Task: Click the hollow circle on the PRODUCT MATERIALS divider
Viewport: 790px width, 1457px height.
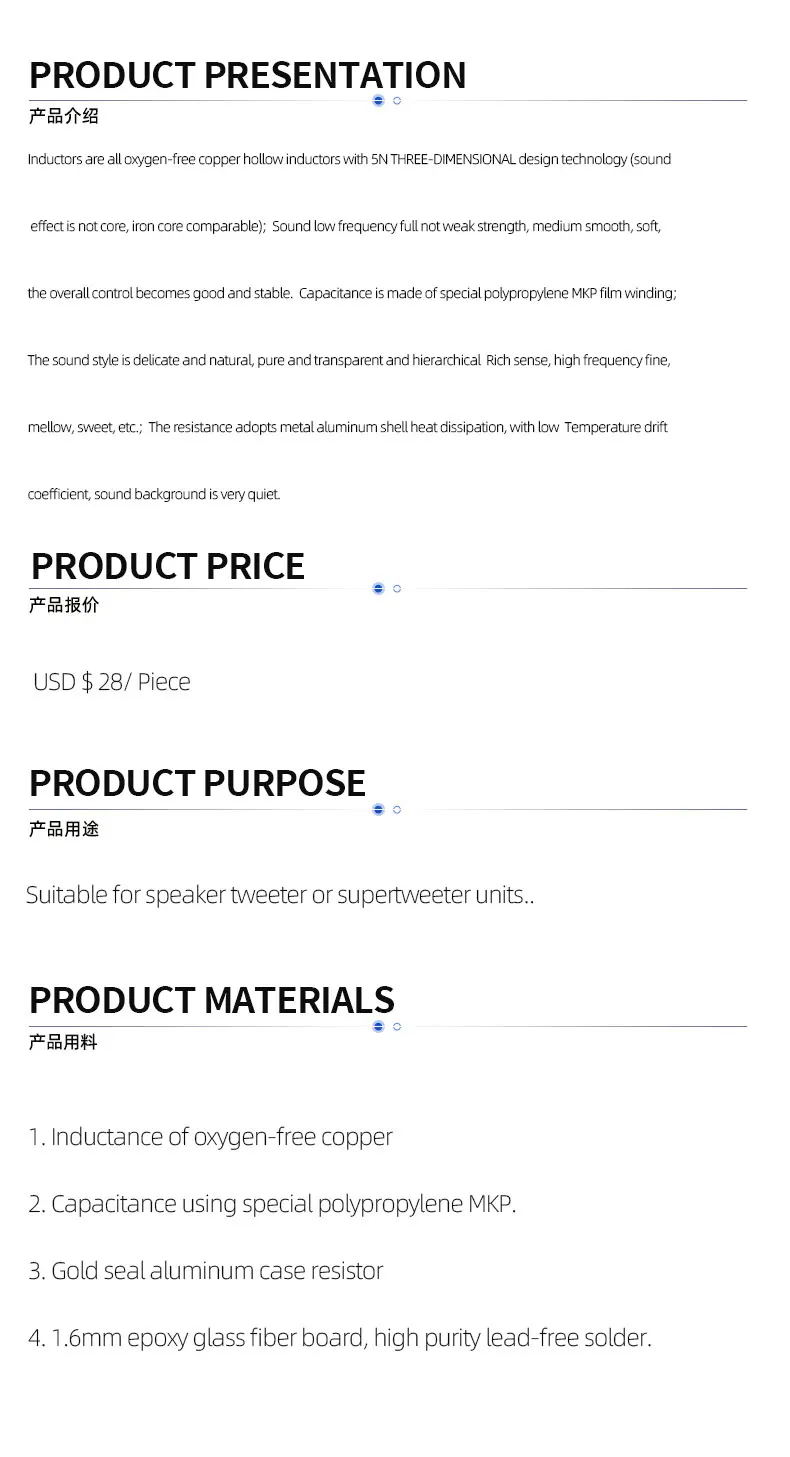Action: click(x=397, y=1026)
